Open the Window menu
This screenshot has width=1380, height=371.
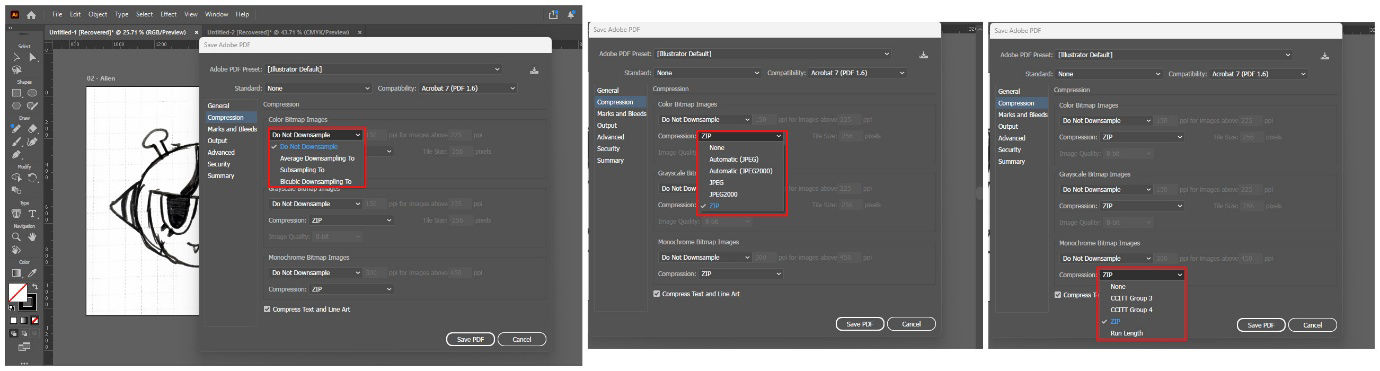(216, 15)
